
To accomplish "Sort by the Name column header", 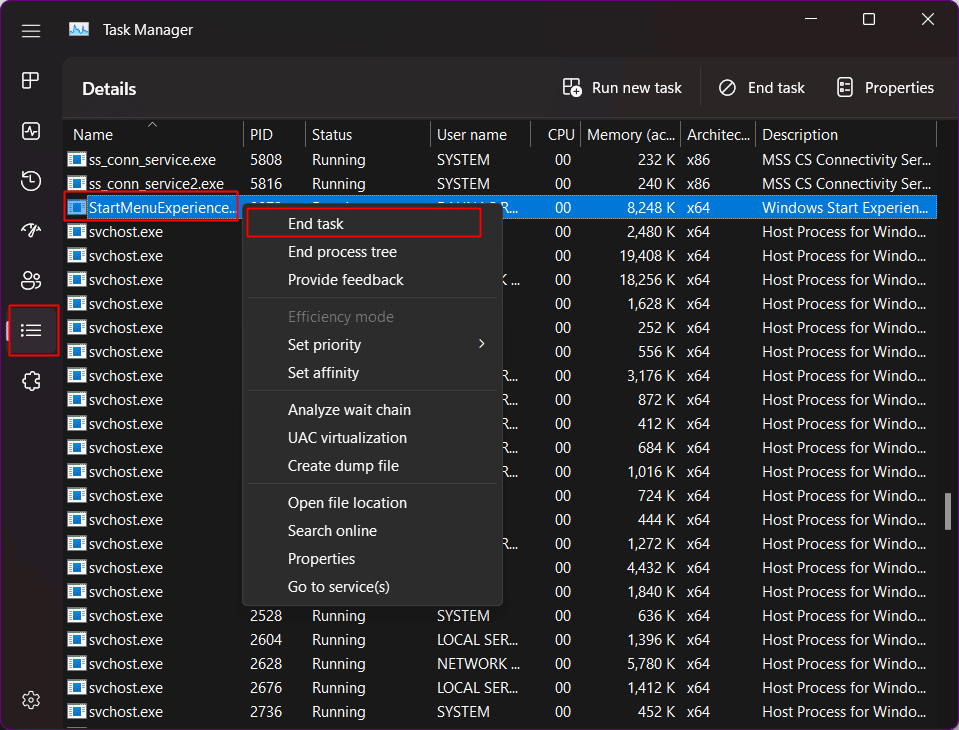I will 153,135.
